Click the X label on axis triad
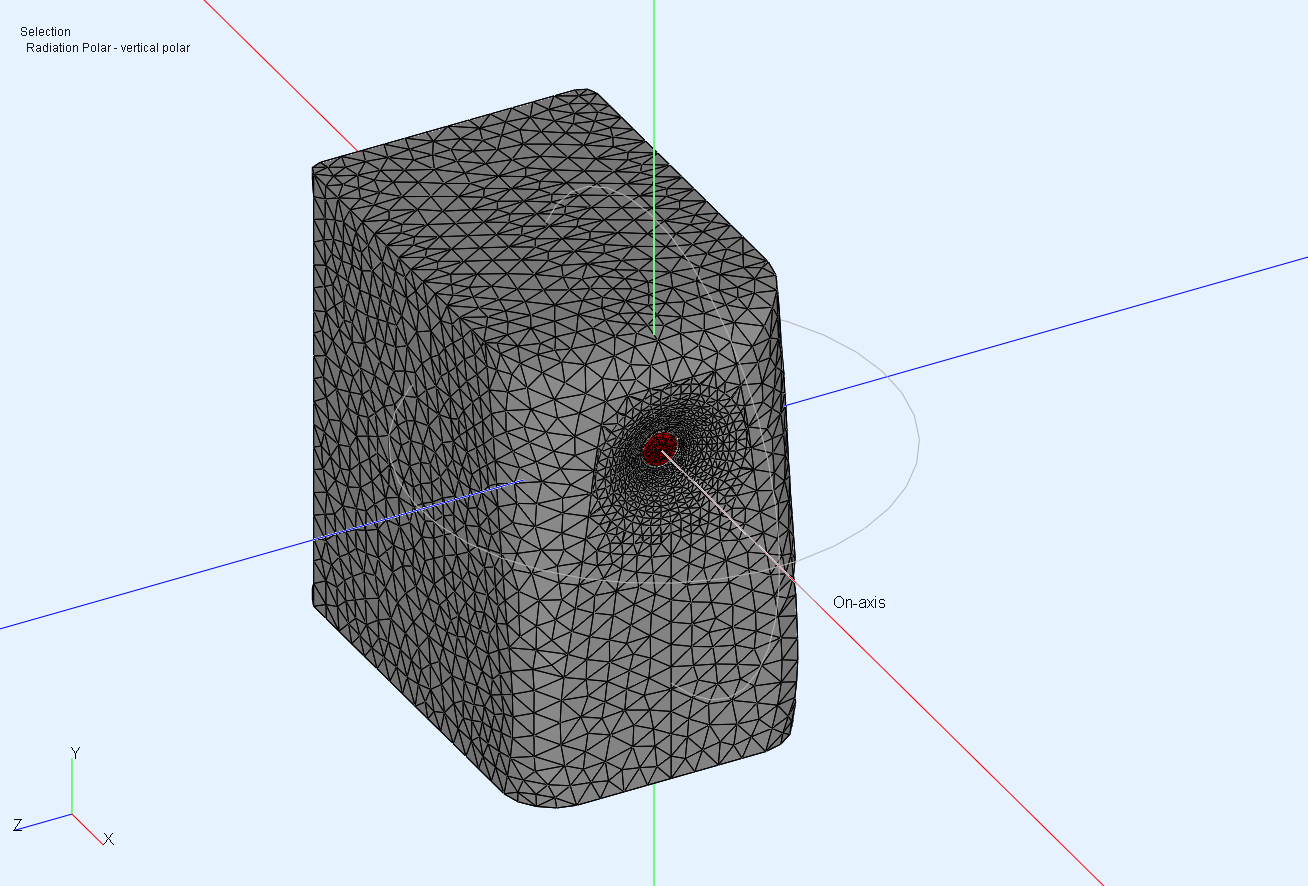The height and width of the screenshot is (886, 1308). (x=109, y=839)
